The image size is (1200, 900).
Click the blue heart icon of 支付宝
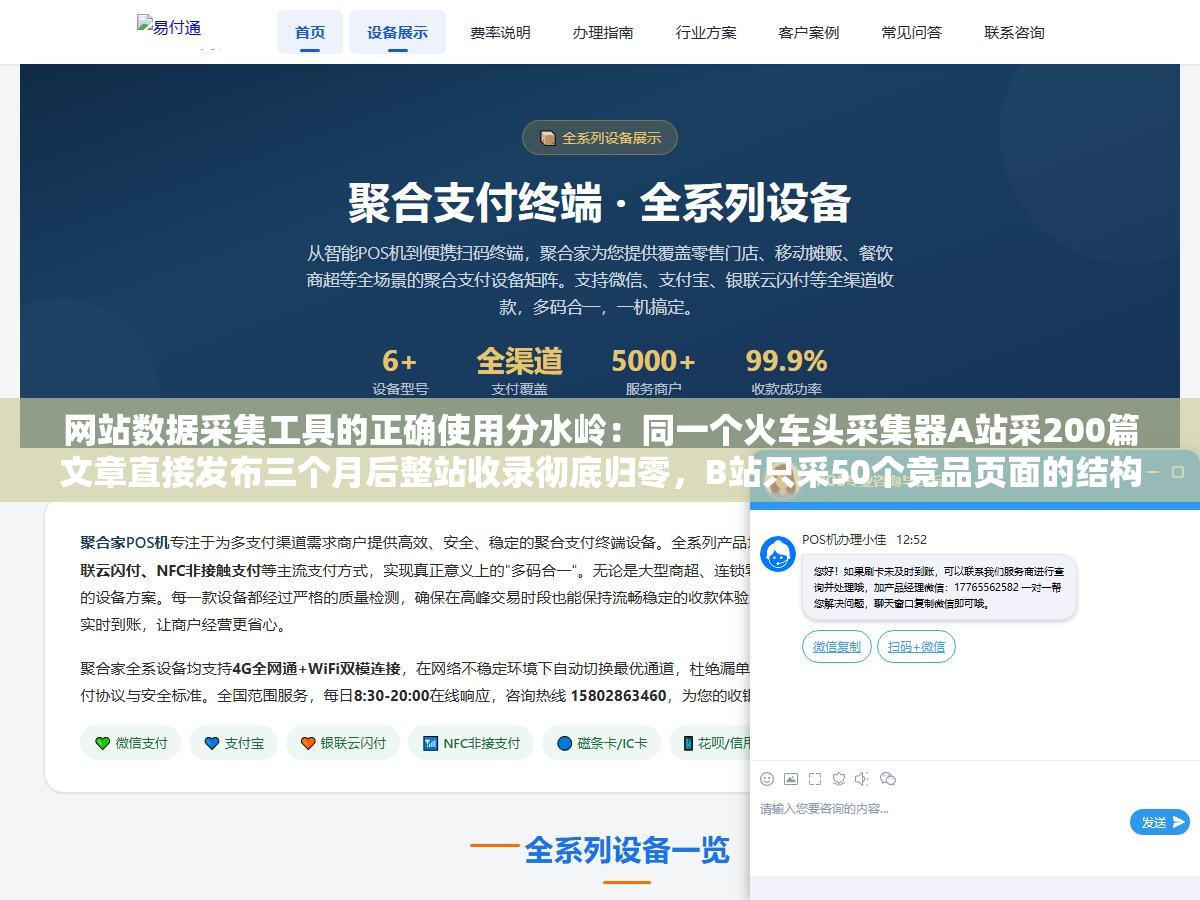coord(211,743)
